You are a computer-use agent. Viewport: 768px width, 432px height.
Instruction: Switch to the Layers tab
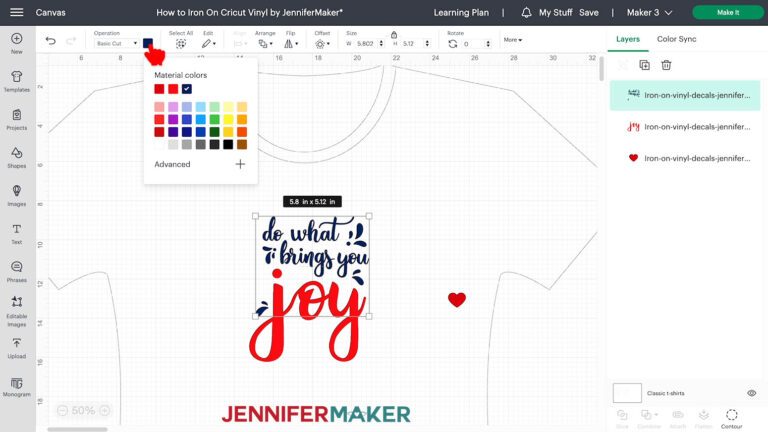628,39
